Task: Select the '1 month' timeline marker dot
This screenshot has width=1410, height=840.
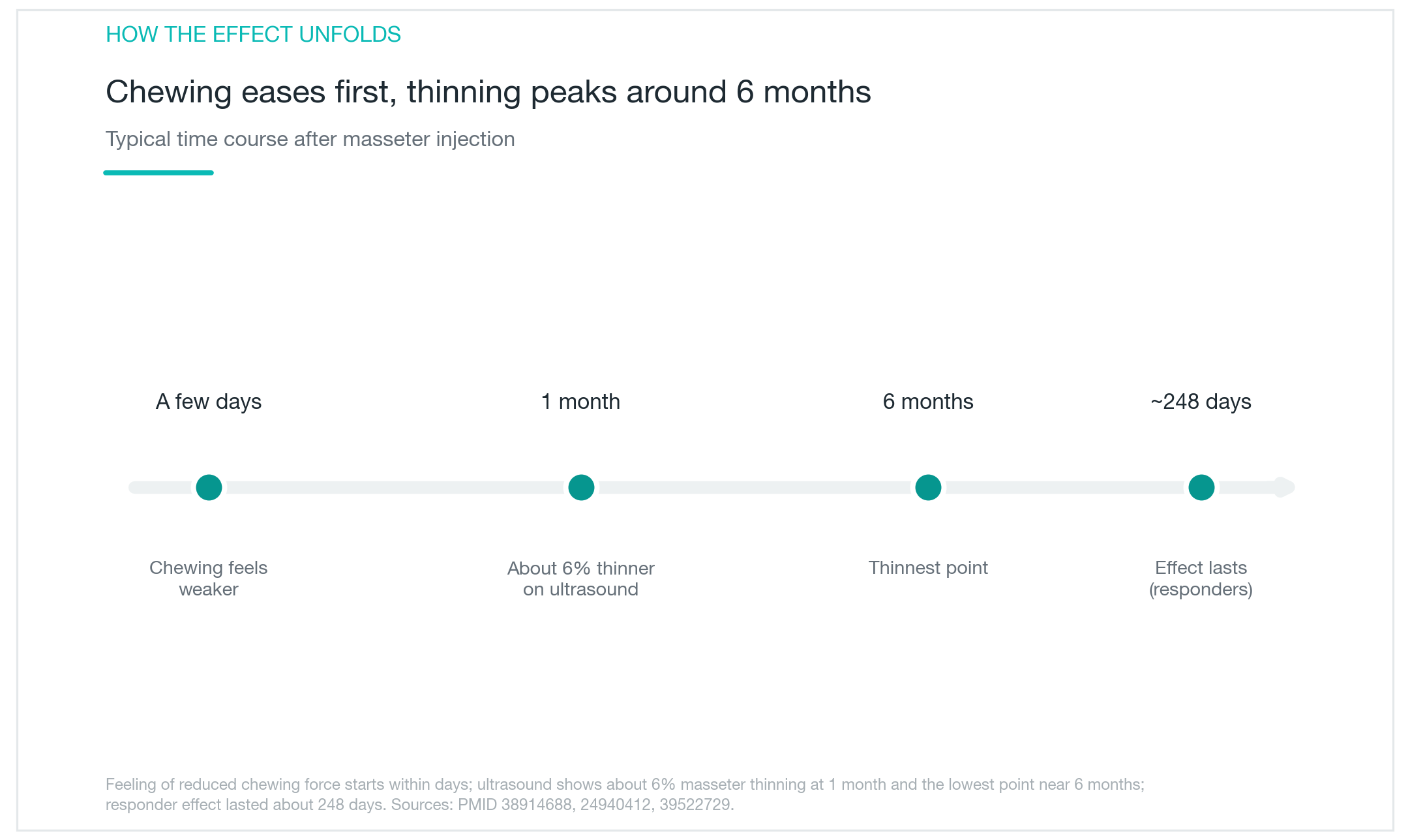Action: click(581, 487)
